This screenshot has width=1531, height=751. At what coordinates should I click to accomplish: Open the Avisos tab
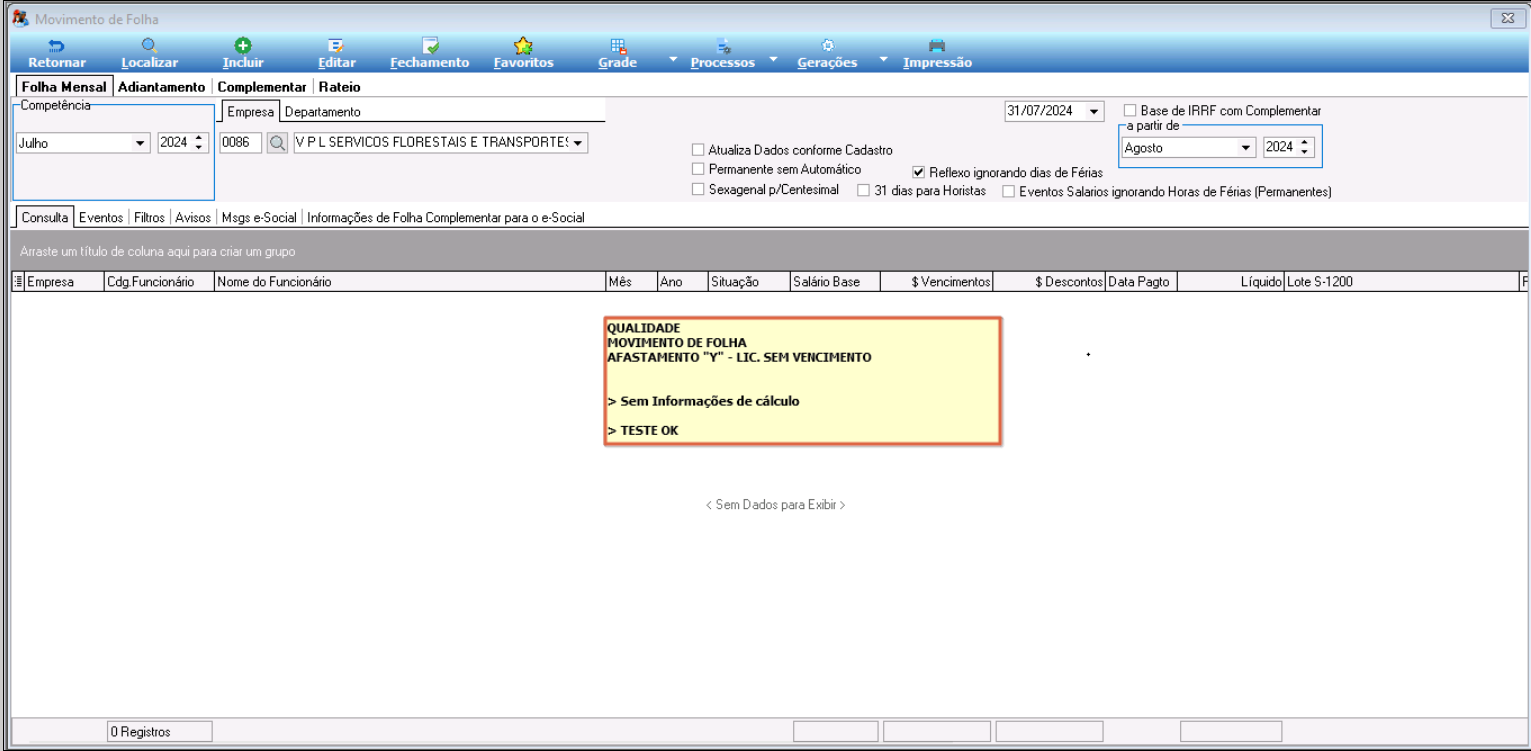pyautogui.click(x=193, y=217)
